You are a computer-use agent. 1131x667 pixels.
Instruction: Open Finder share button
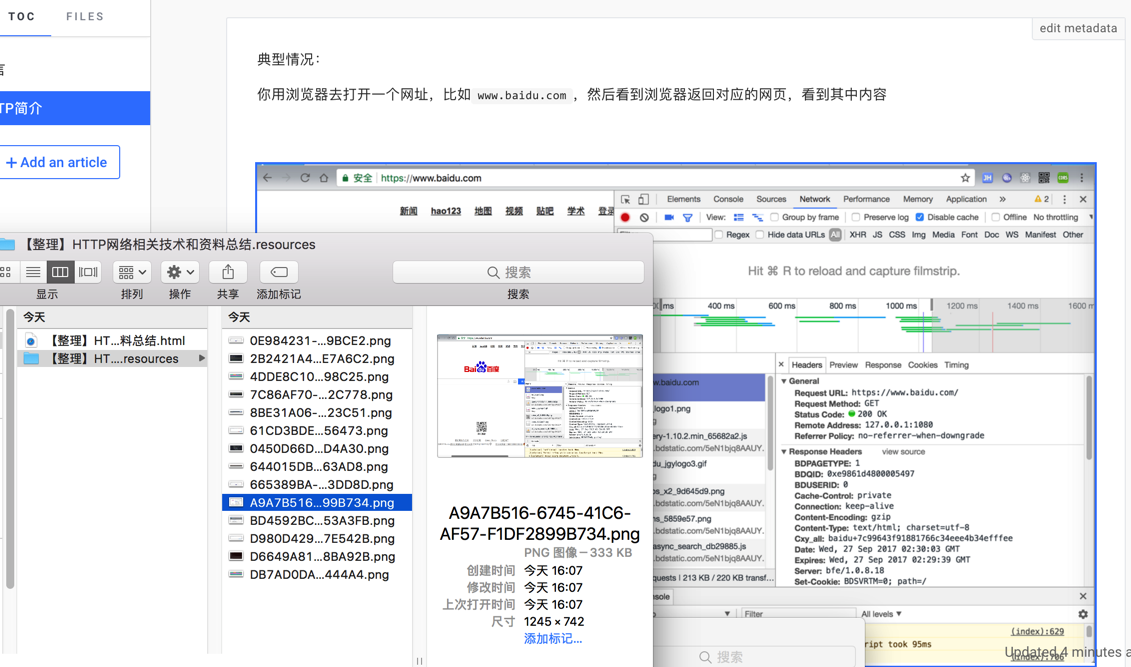point(228,272)
